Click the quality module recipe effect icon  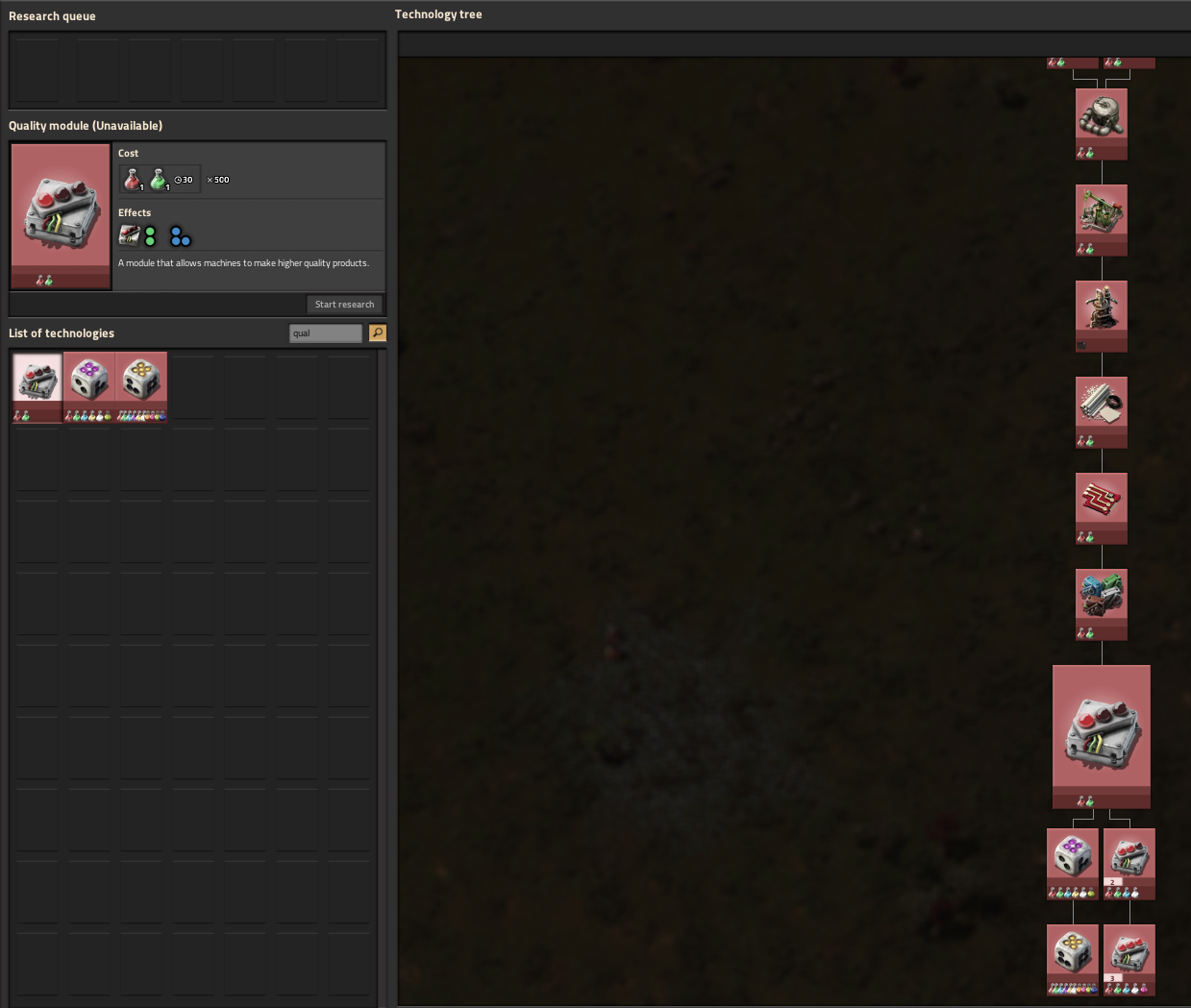[129, 235]
